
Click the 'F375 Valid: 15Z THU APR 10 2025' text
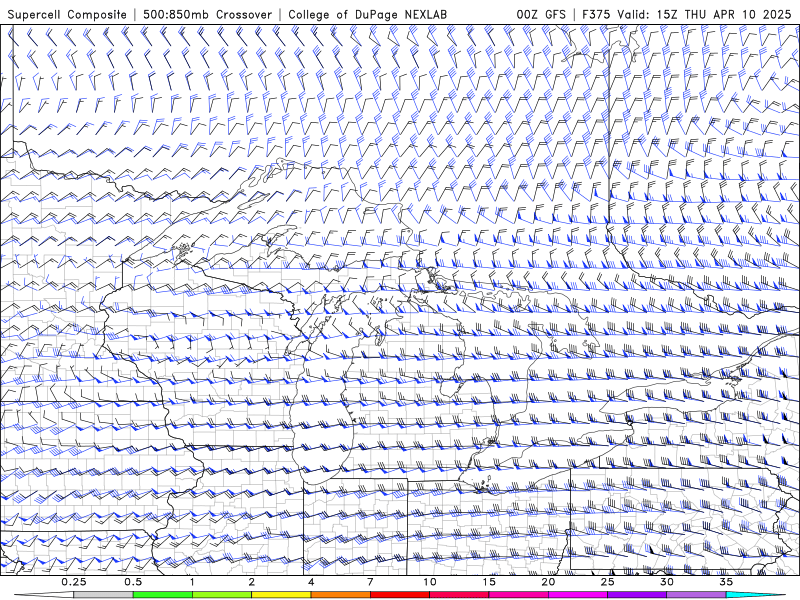tap(686, 14)
